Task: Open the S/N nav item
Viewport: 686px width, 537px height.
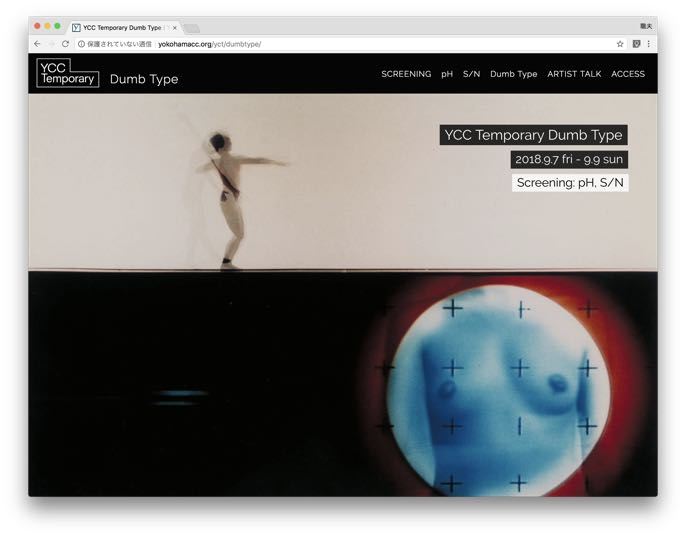Action: pyautogui.click(x=471, y=74)
